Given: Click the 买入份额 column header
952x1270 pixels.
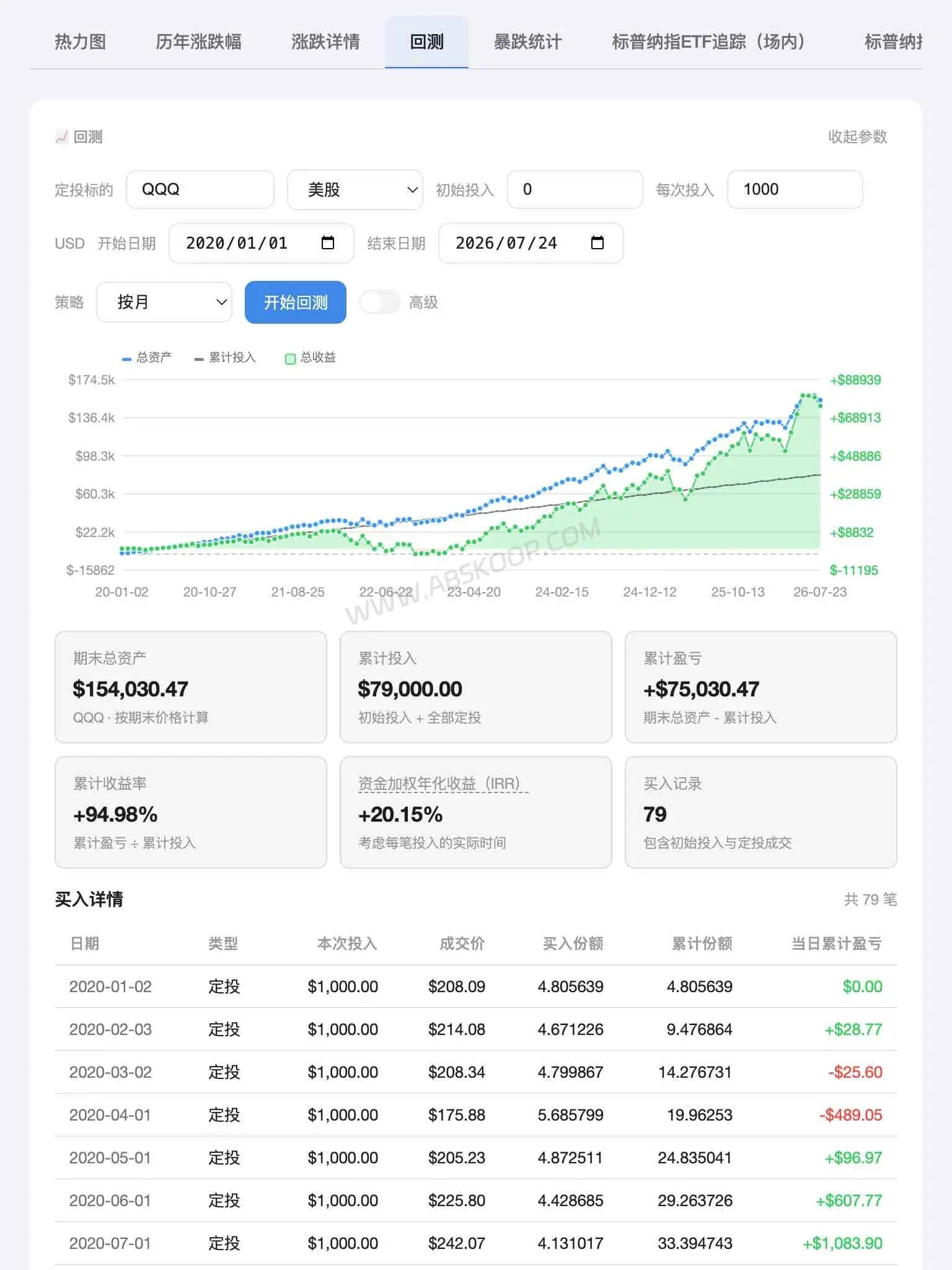Looking at the screenshot, I should pyautogui.click(x=573, y=944).
